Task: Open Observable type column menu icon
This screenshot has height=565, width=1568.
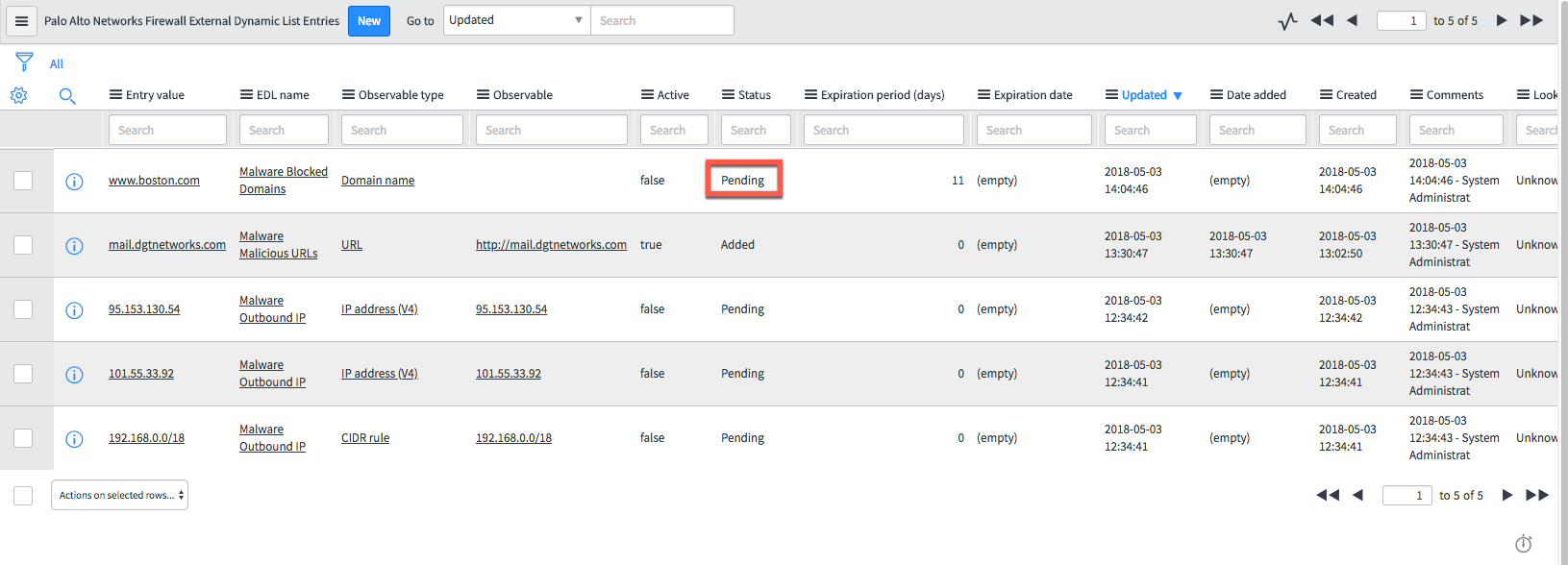Action: [x=348, y=94]
